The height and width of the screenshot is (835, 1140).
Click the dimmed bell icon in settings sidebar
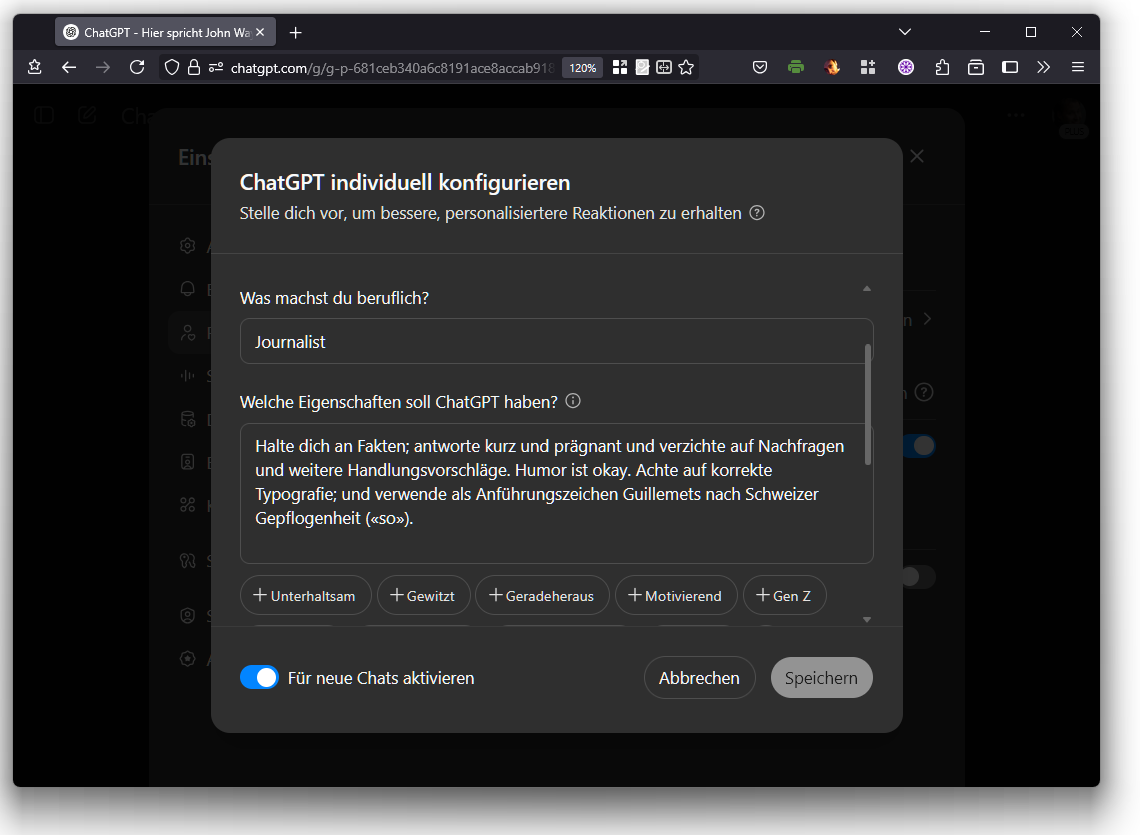[188, 289]
